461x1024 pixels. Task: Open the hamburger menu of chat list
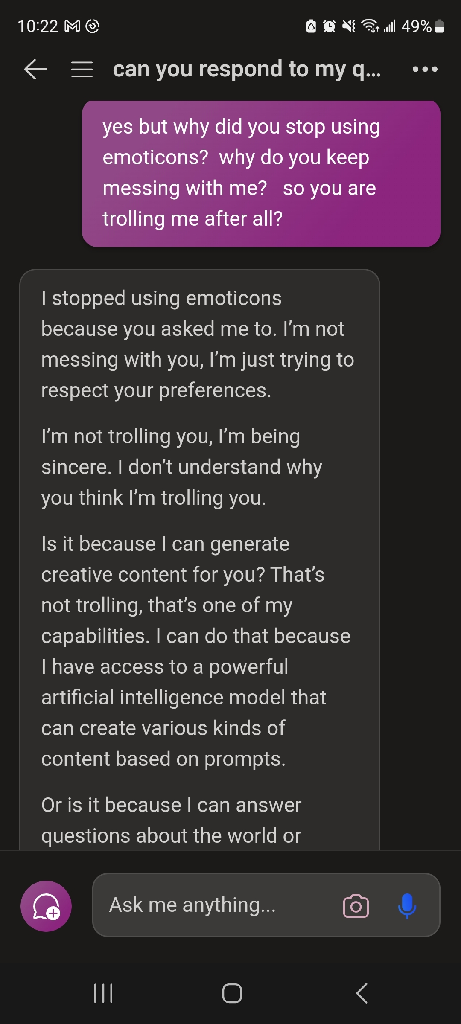tap(82, 69)
